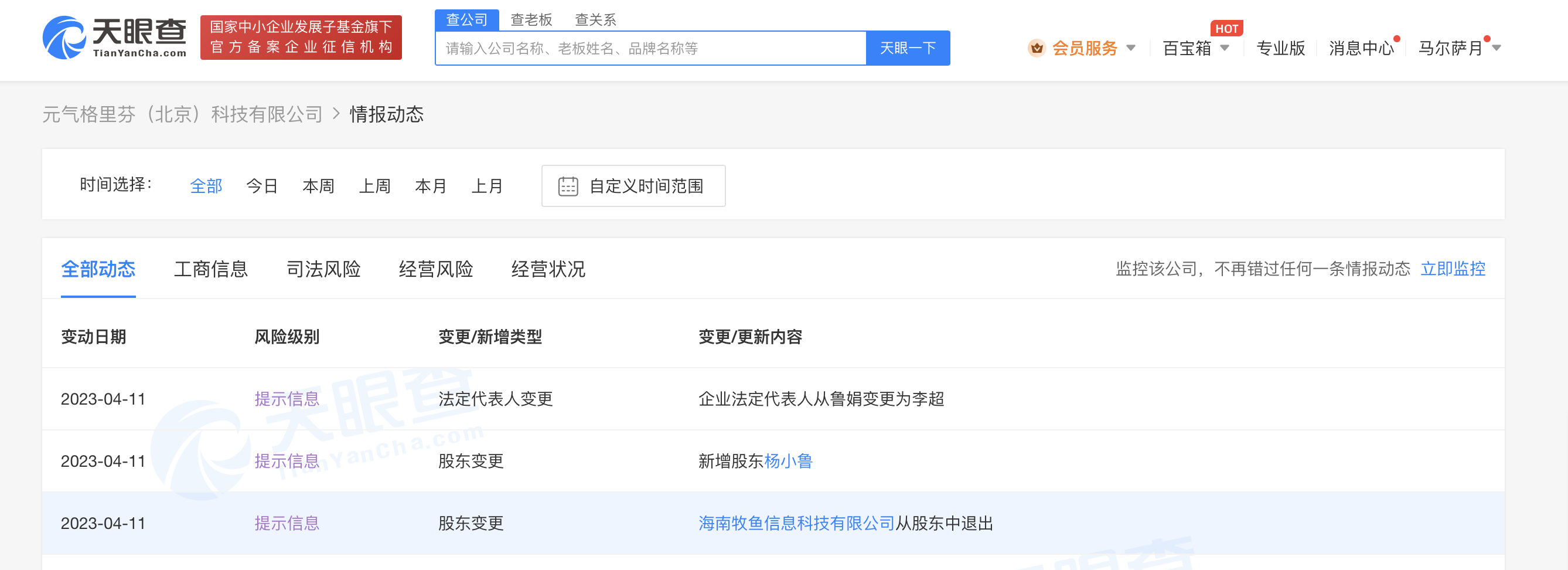Click 变更/更新内容 column header
The width and height of the screenshot is (1568, 570).
[751, 337]
